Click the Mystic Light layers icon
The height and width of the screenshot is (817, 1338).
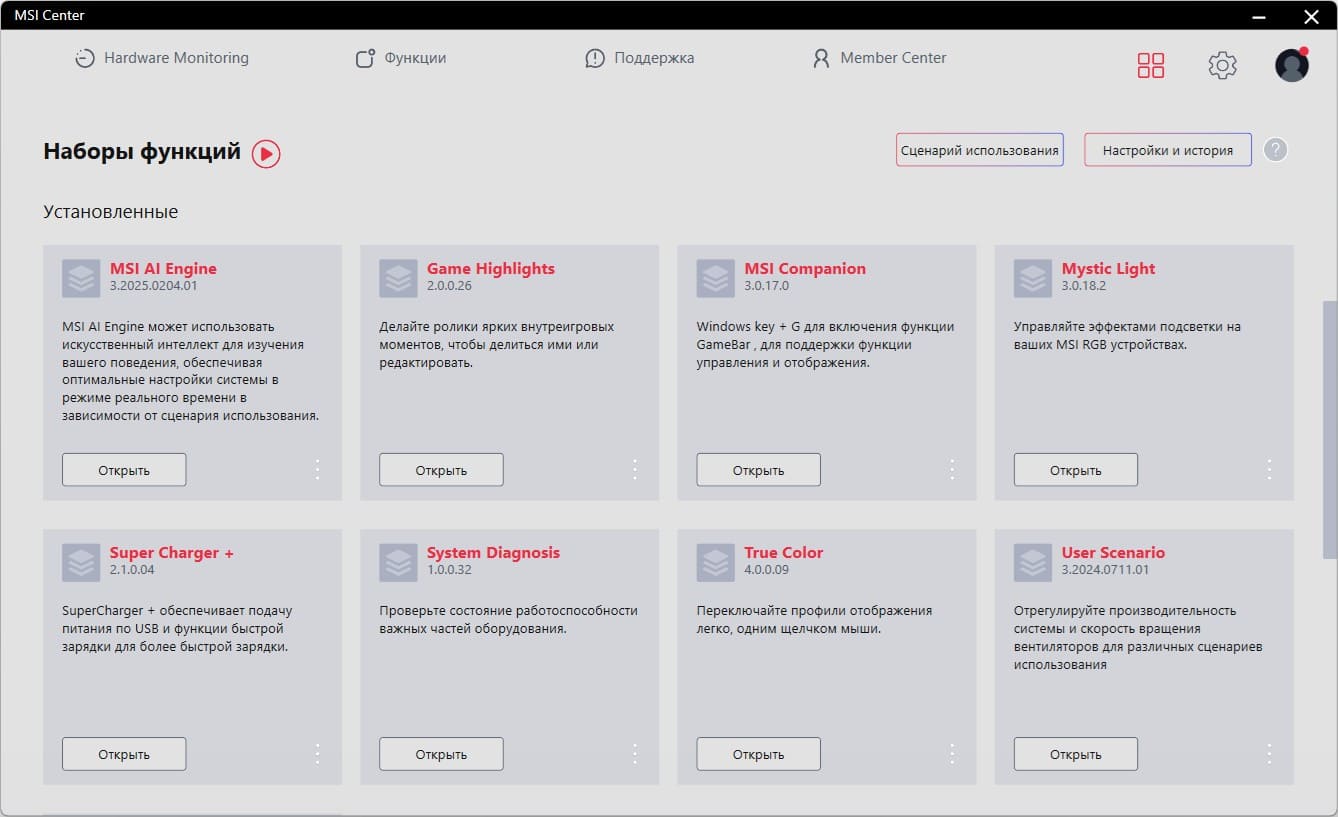click(1033, 278)
